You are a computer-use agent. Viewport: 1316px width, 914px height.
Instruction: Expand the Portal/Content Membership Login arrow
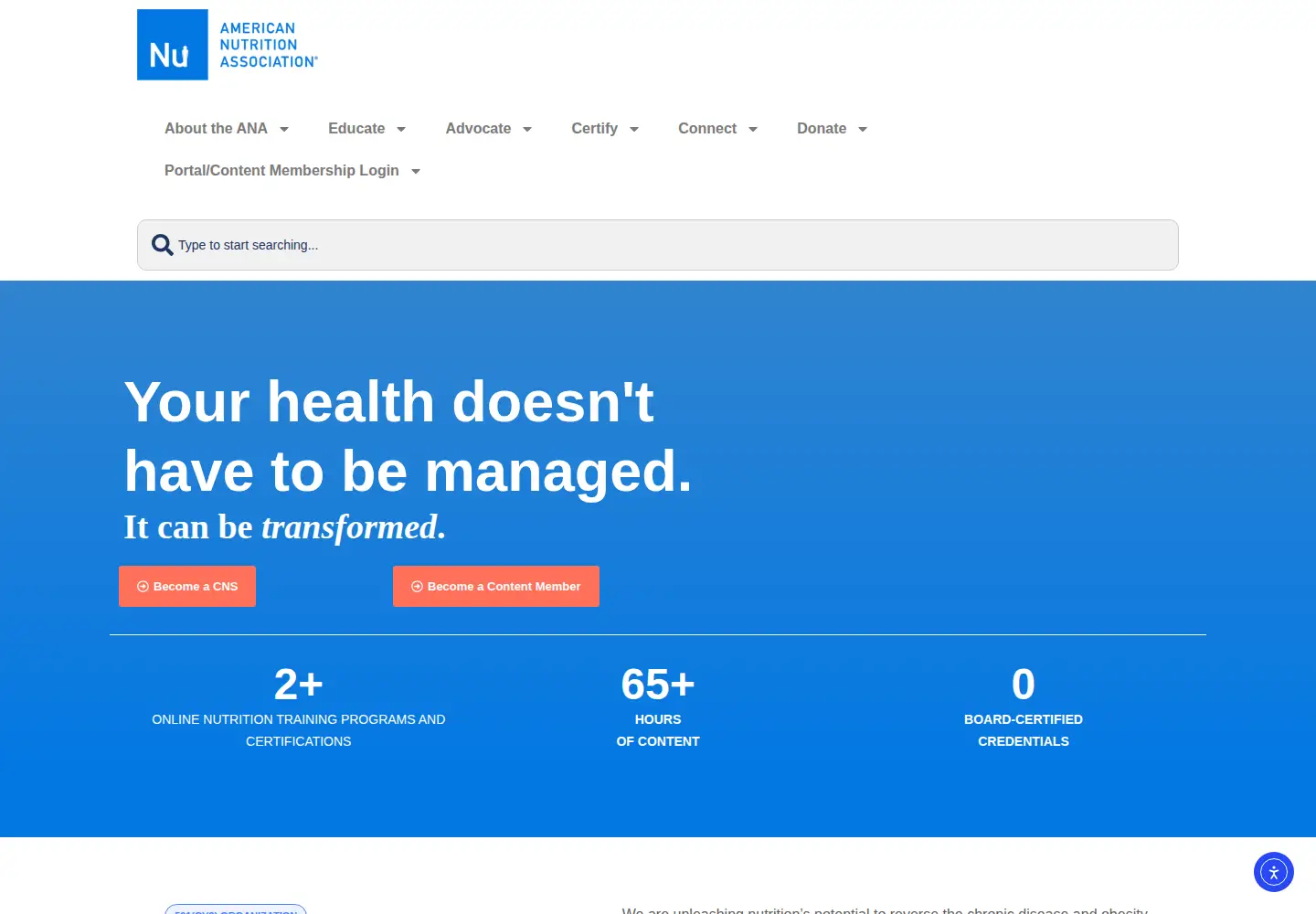(416, 171)
